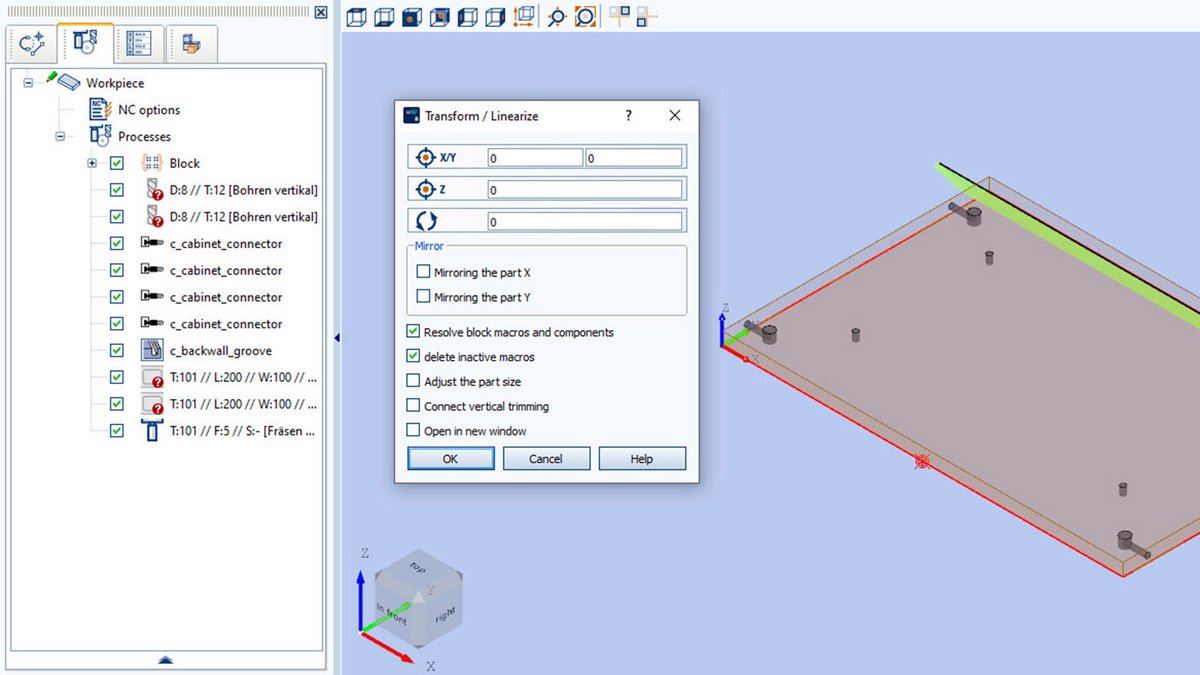Collapse the Workpiece tree root

coord(27,82)
